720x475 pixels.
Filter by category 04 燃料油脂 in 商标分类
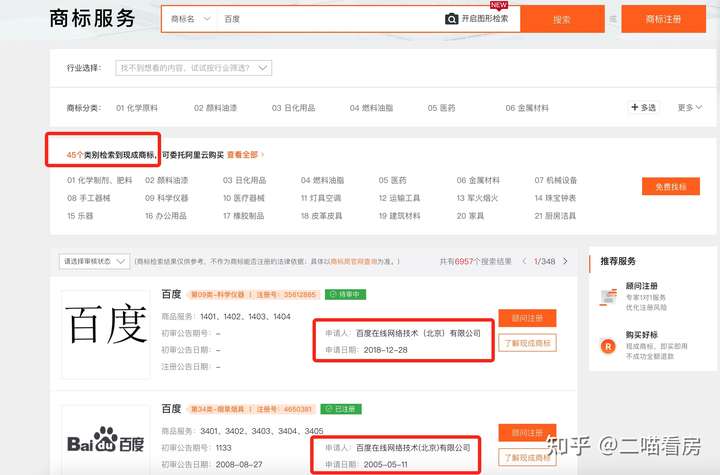[371, 108]
